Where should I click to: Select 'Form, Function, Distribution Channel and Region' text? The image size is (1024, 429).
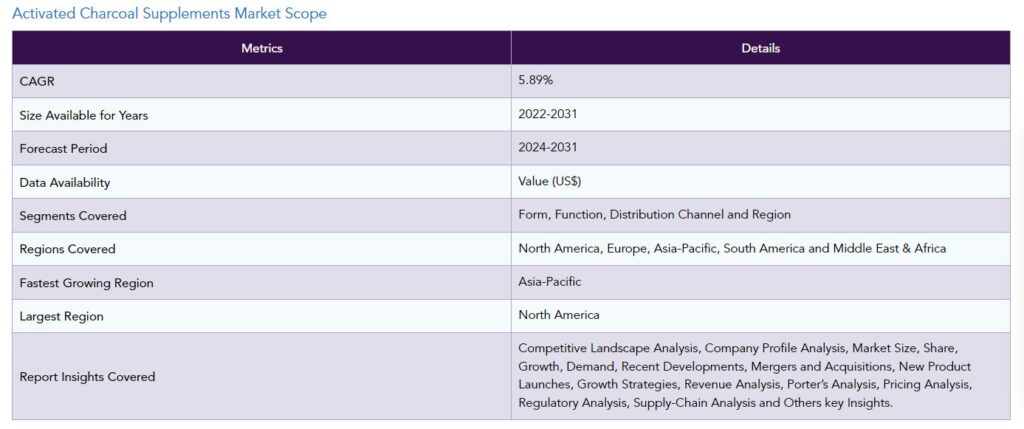[654, 214]
